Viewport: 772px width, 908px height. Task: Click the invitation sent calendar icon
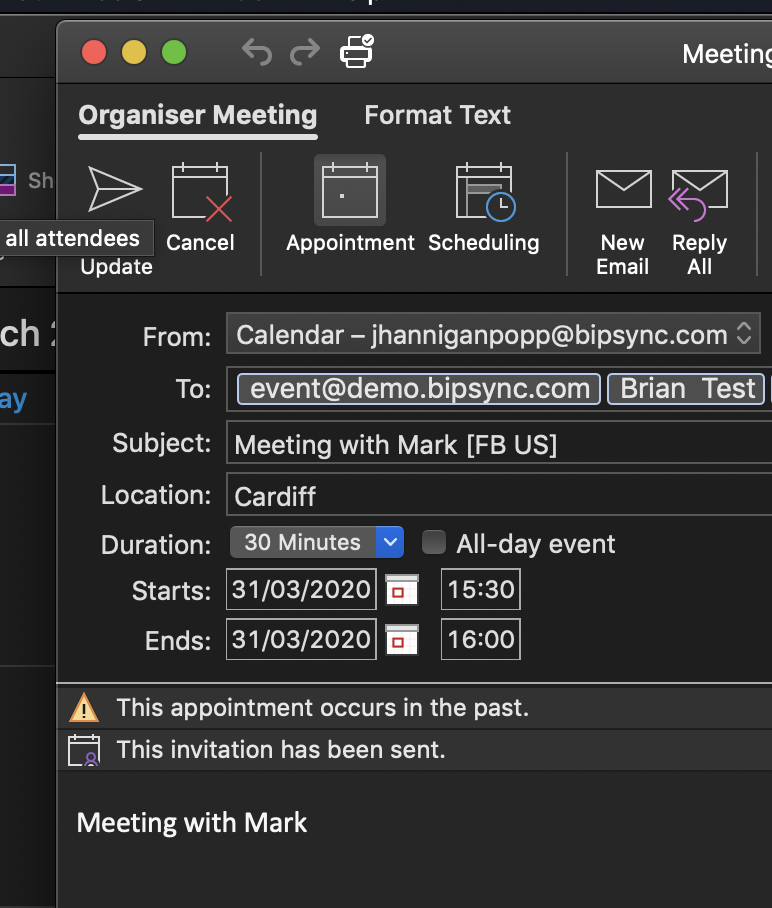(84, 750)
